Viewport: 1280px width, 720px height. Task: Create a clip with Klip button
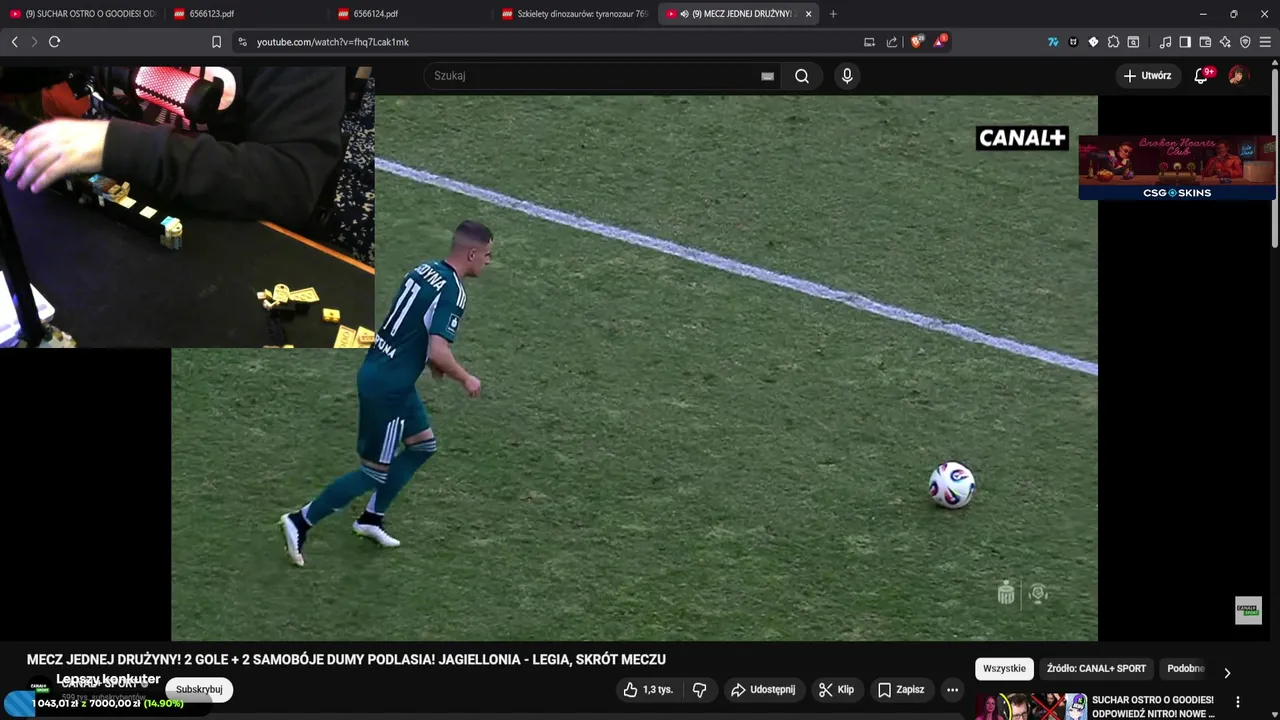[x=836, y=690]
